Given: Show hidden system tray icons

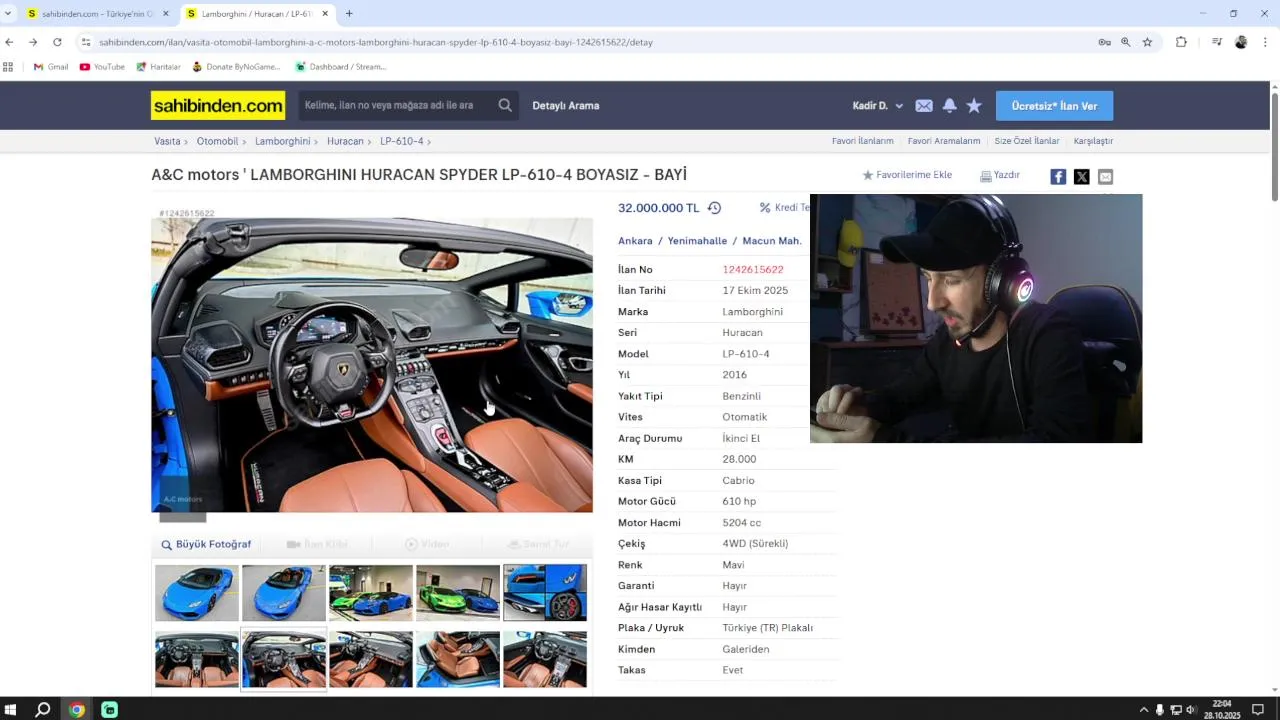Looking at the screenshot, I should 1143,710.
